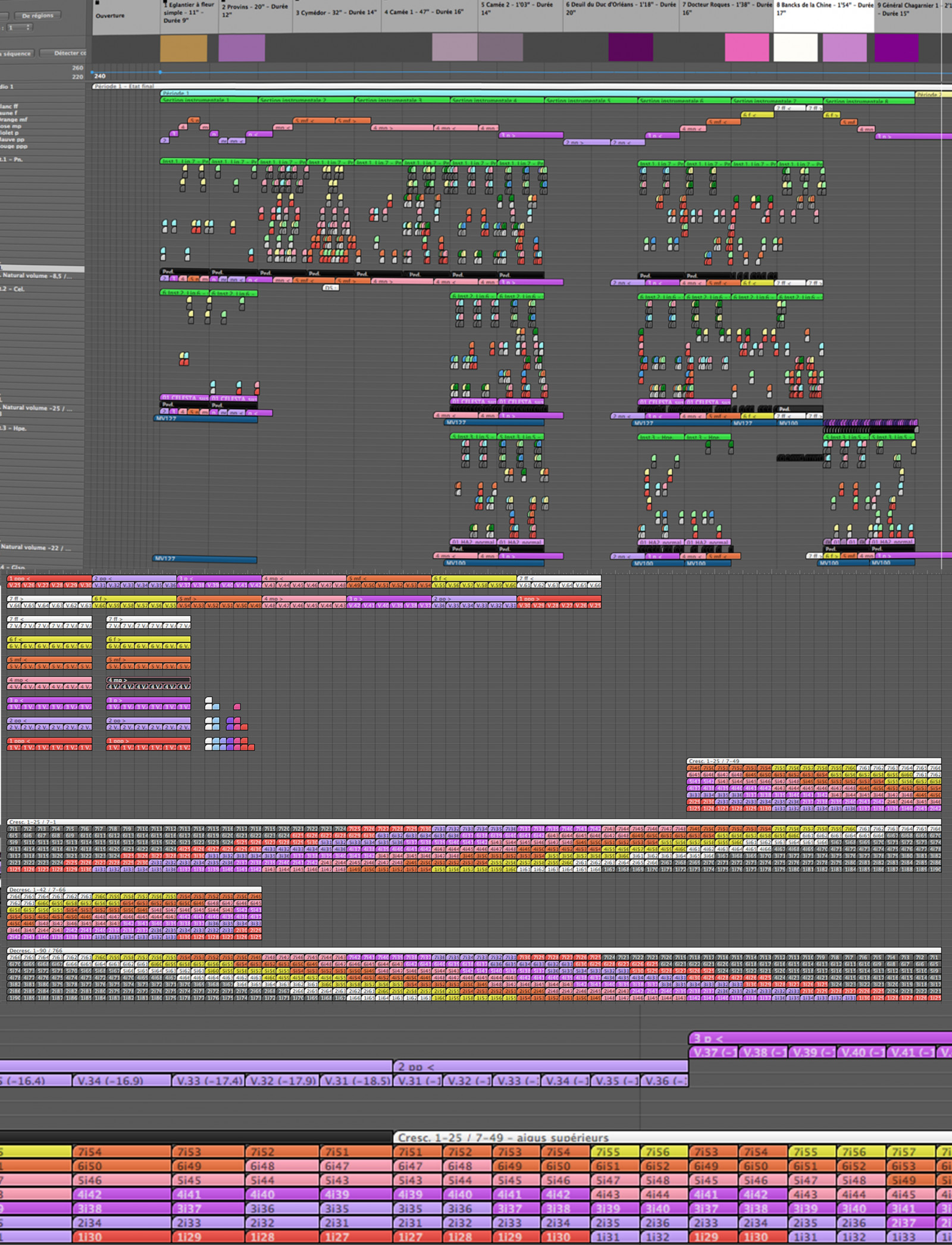The image size is (952, 1245).
Task: Select the '1 ppp <' red region
Action: click(x=49, y=578)
